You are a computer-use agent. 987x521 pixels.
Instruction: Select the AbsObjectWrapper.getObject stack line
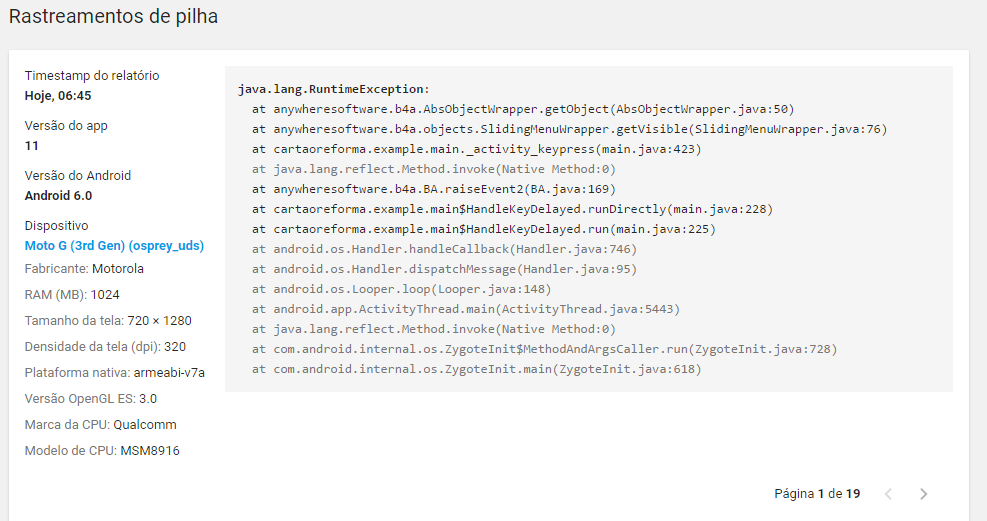(523, 109)
